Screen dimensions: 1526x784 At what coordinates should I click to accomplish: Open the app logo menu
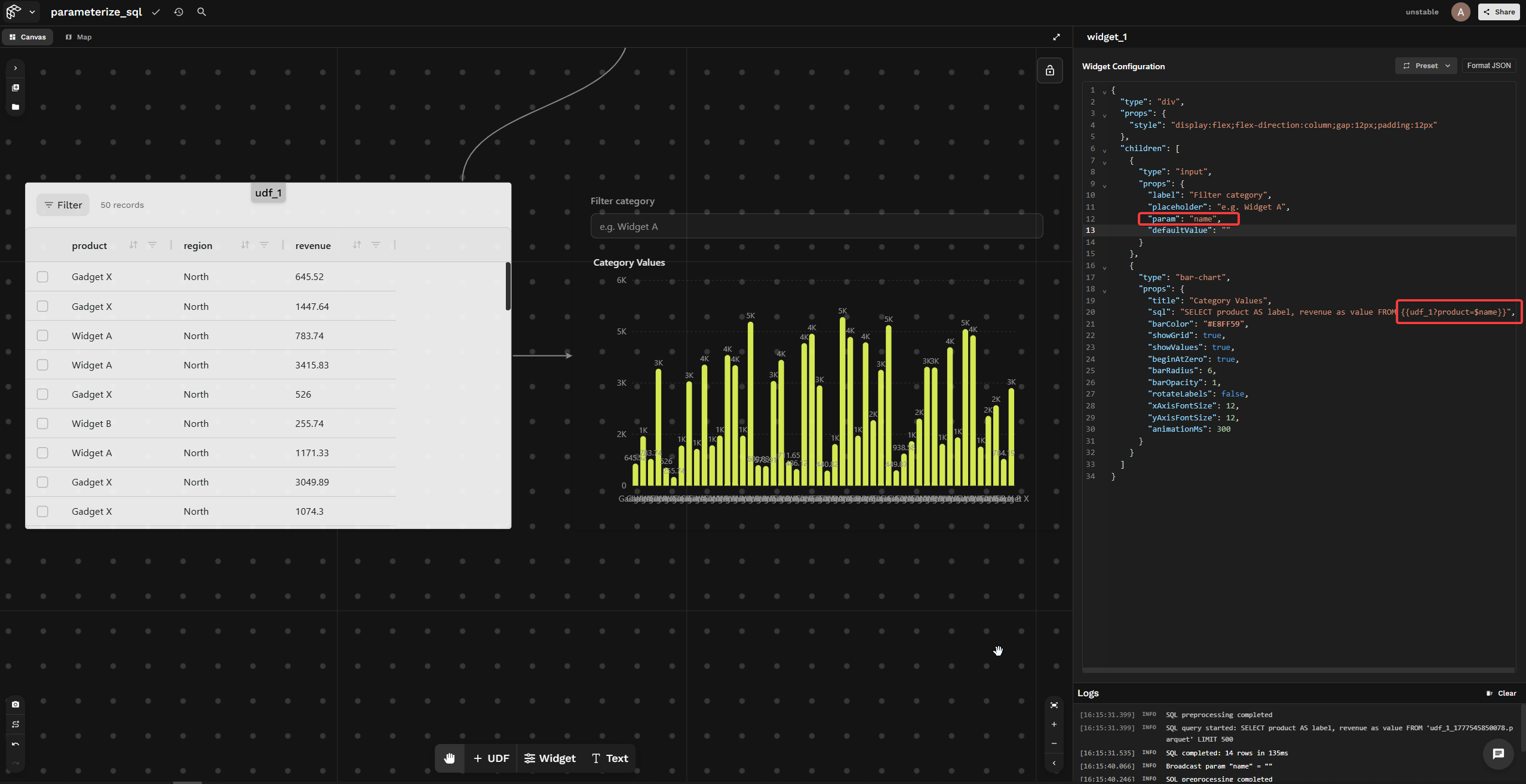click(14, 11)
